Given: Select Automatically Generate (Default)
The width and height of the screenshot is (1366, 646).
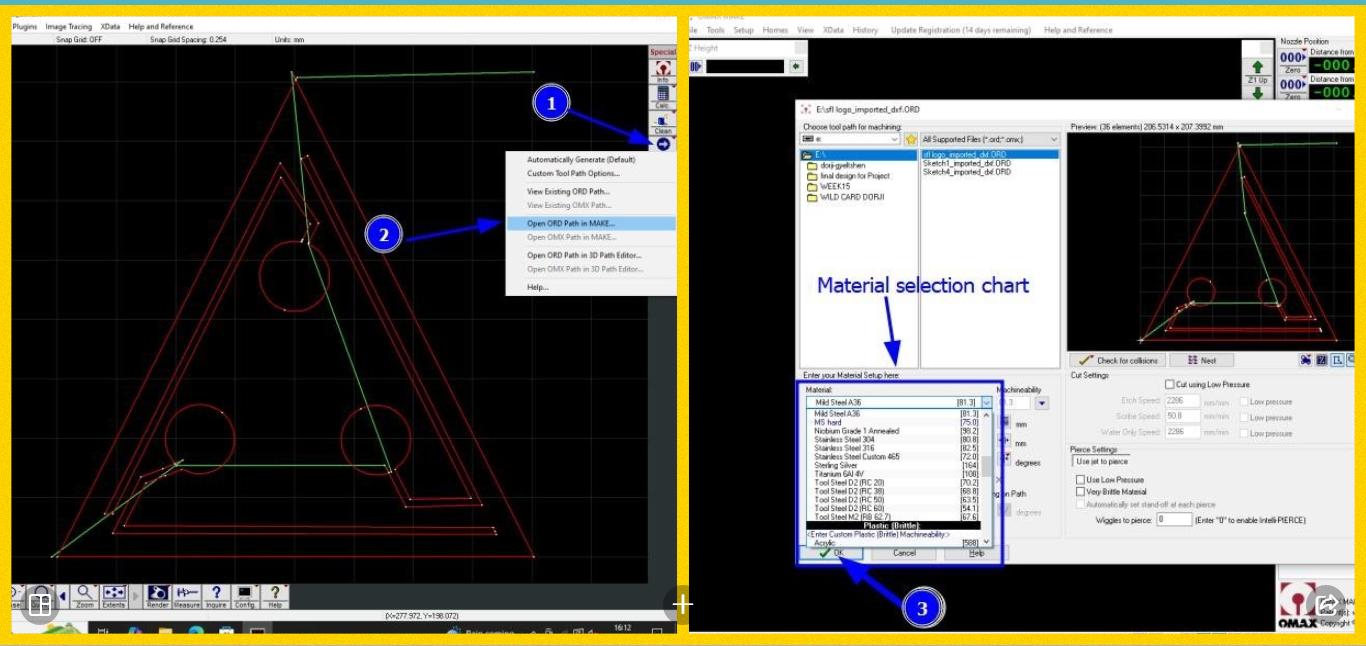Looking at the screenshot, I should (581, 160).
